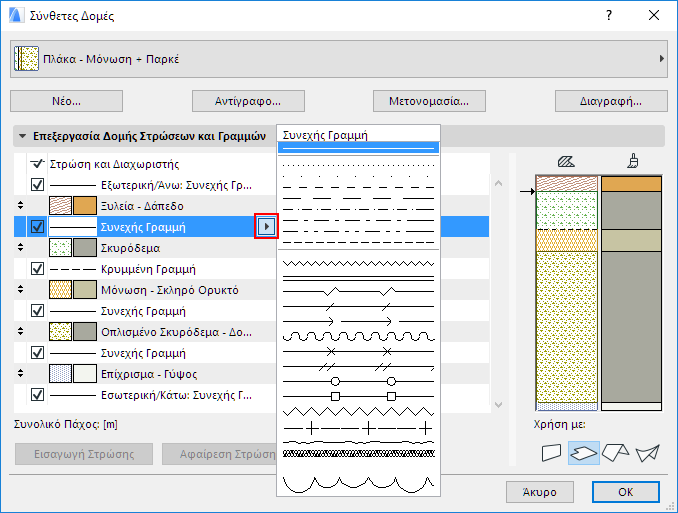Screen dimensions: 678x513
Task: Choose the sparse dotted line type
Action: 358,176
